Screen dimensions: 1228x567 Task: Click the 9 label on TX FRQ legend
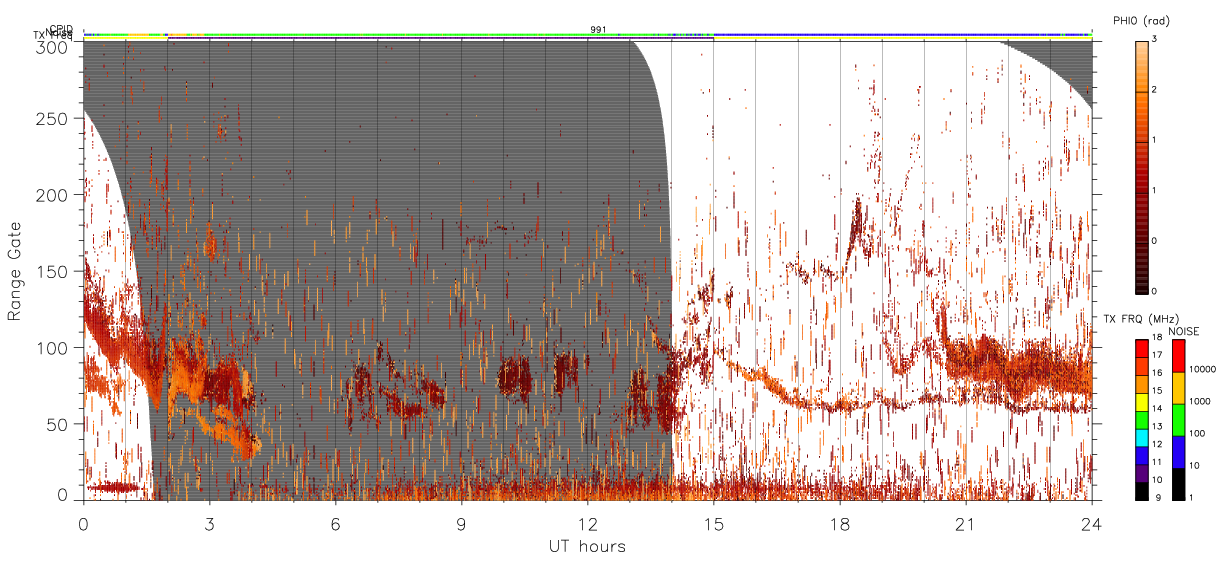coord(1156,497)
